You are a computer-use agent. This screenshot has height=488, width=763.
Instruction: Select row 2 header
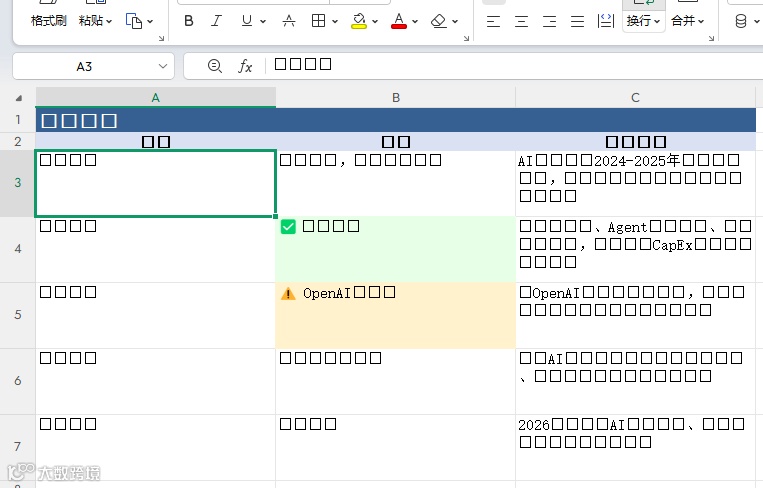[18, 142]
